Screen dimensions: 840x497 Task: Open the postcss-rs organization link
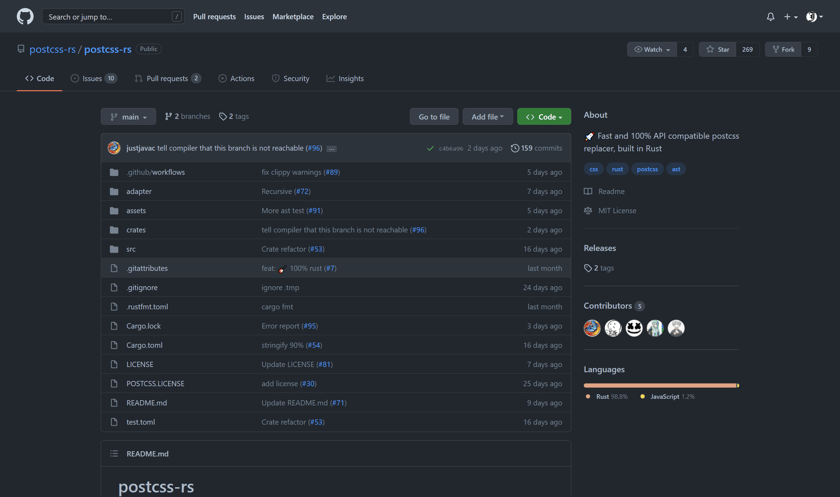tap(52, 49)
